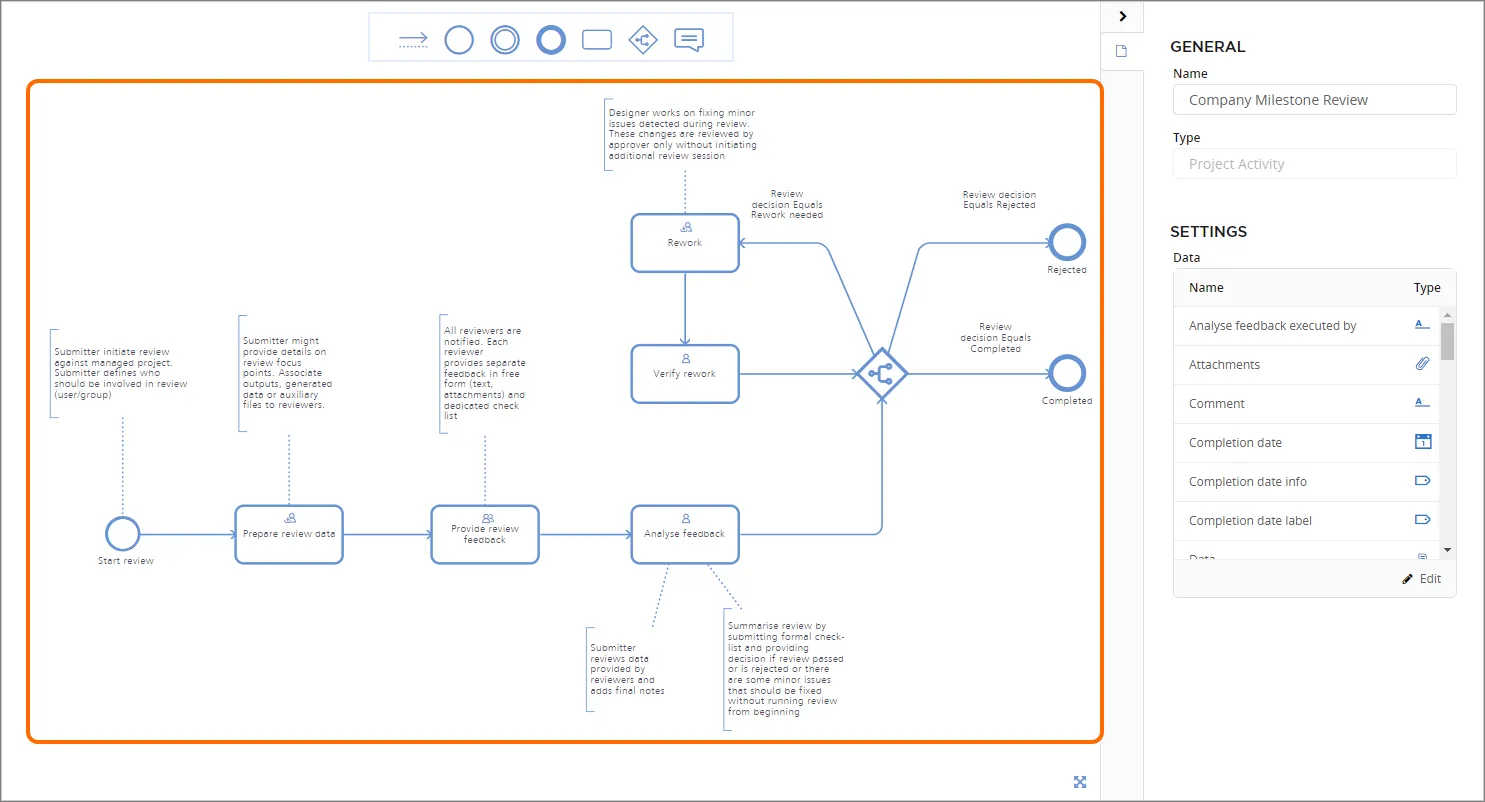
Task: Click the fit-to-screen expand icon
Action: 1080,782
